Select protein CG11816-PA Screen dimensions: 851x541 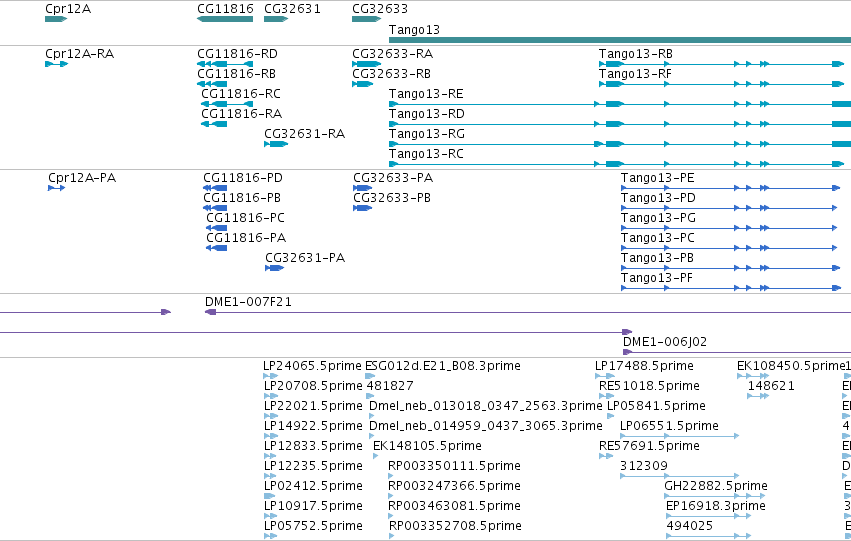[246, 238]
